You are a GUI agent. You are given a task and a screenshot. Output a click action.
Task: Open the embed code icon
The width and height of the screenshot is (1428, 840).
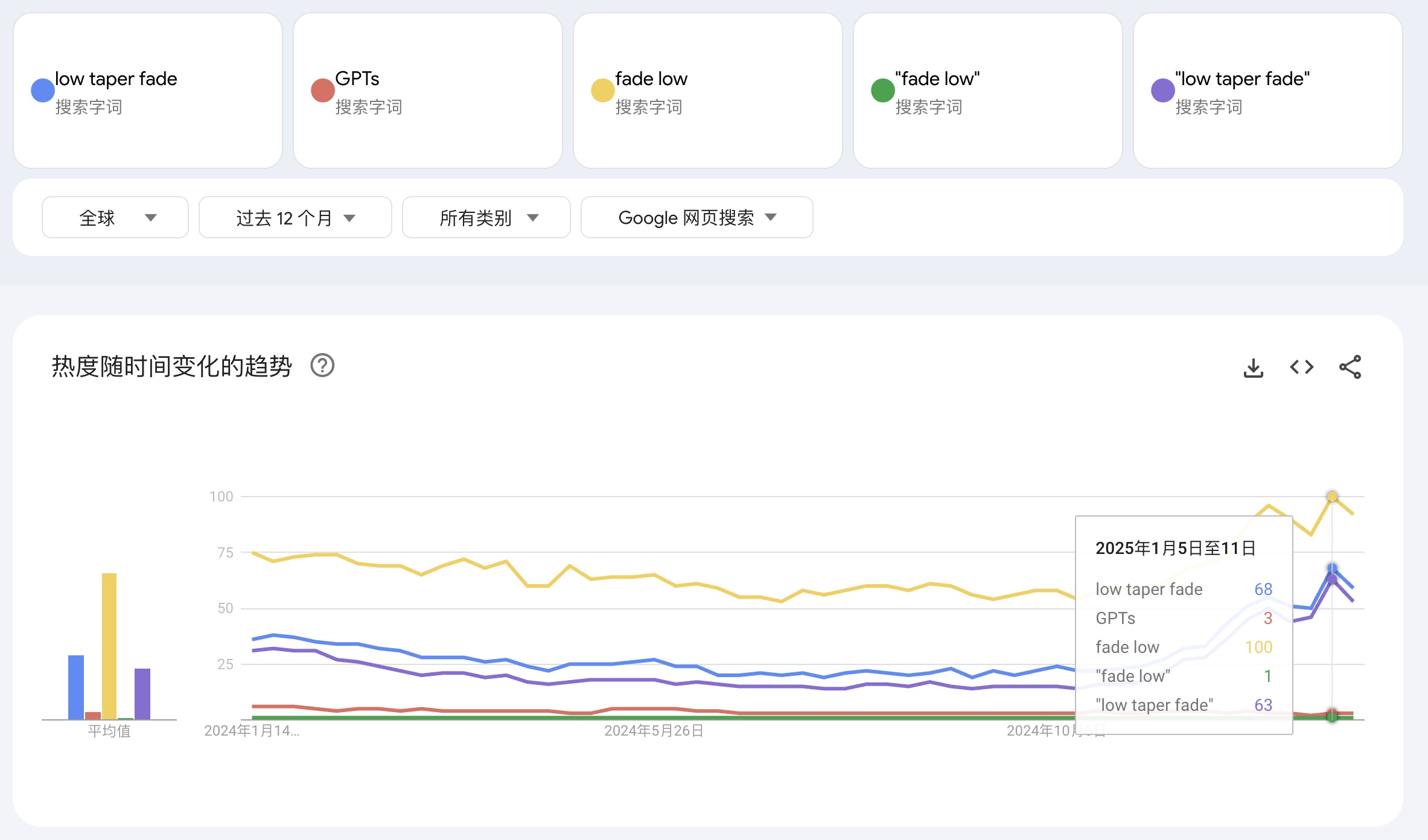tap(1302, 367)
